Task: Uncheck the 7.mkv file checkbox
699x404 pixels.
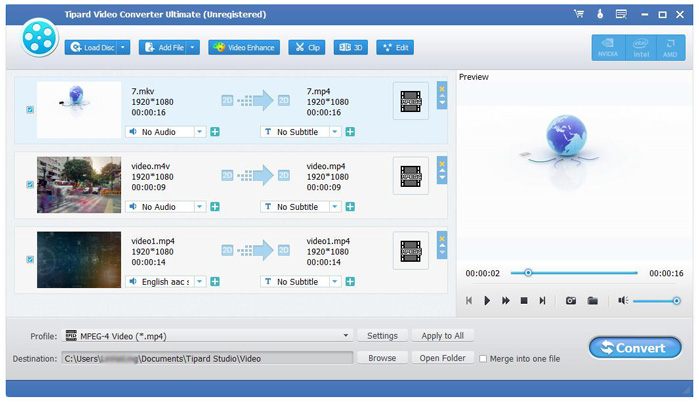Action: [x=30, y=110]
